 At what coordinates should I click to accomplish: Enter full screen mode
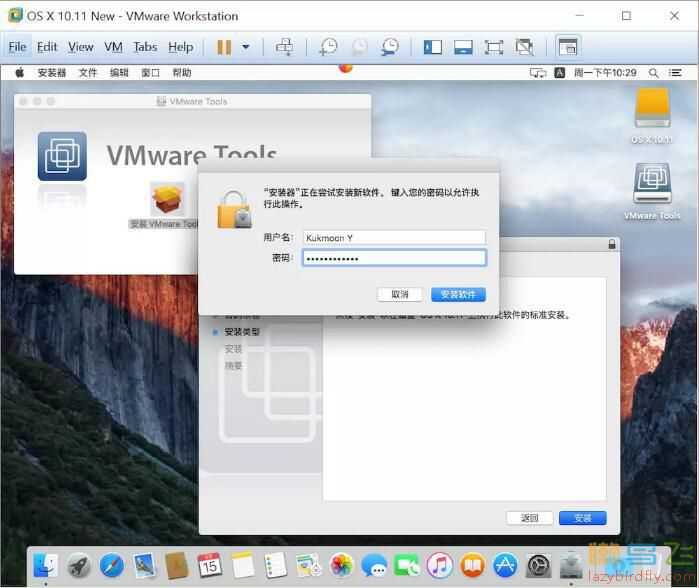coord(494,47)
